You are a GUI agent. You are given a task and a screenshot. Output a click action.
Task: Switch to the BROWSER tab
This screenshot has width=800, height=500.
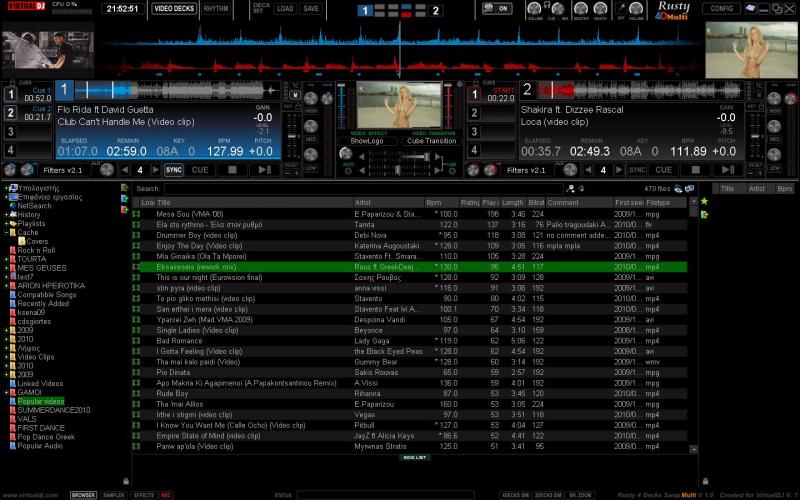[83, 495]
